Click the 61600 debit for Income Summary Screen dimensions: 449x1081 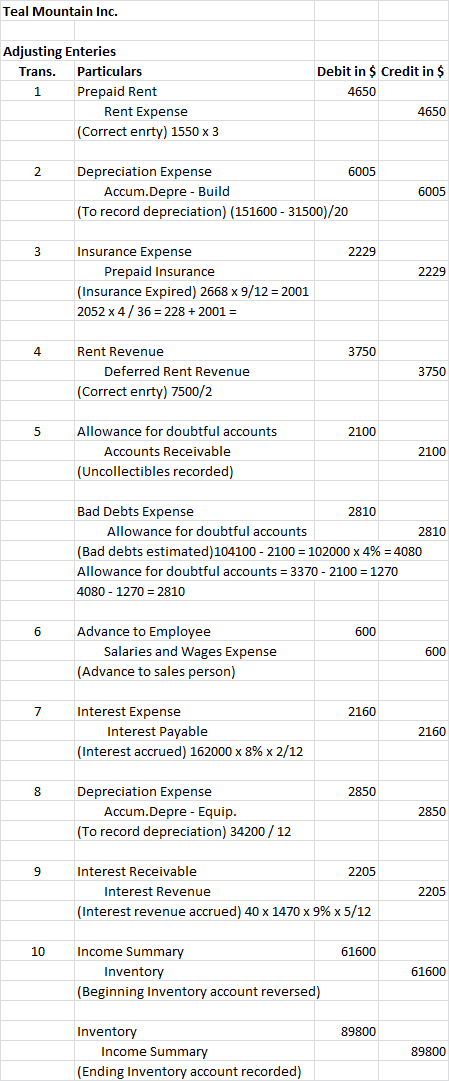click(x=359, y=951)
